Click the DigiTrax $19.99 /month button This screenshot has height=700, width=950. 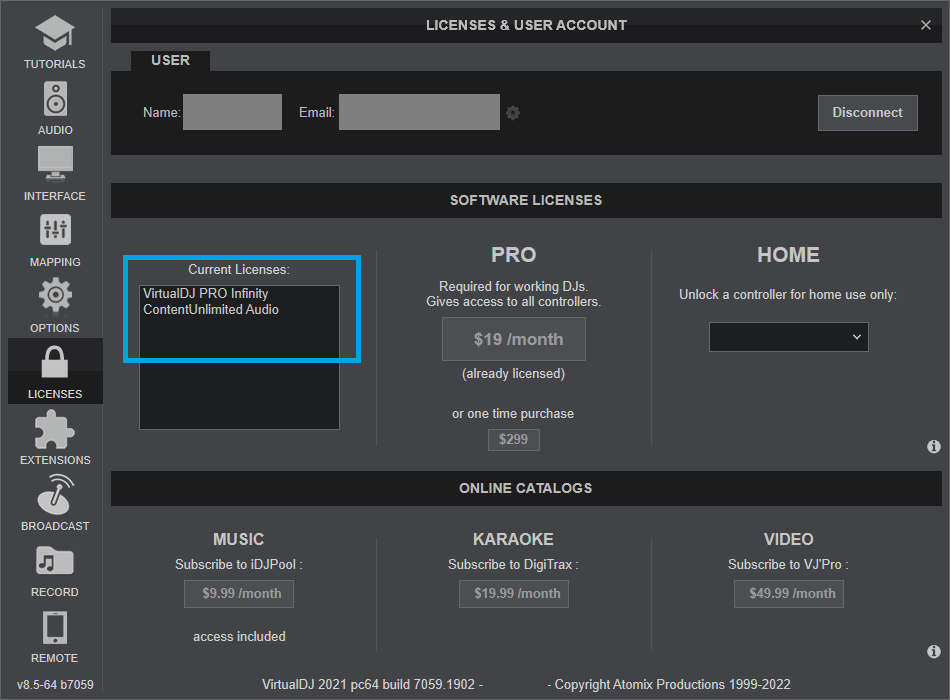(514, 594)
